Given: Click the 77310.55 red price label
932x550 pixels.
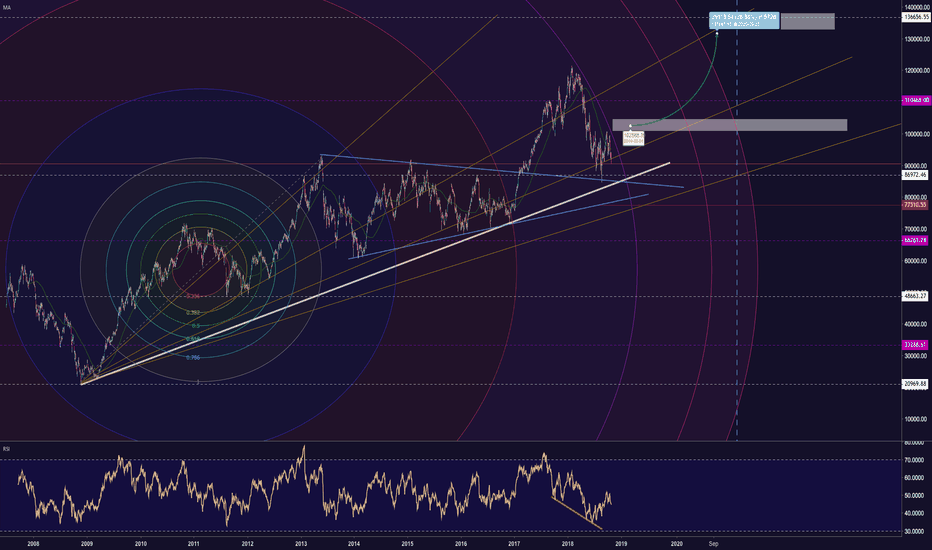Looking at the screenshot, I should [x=915, y=205].
